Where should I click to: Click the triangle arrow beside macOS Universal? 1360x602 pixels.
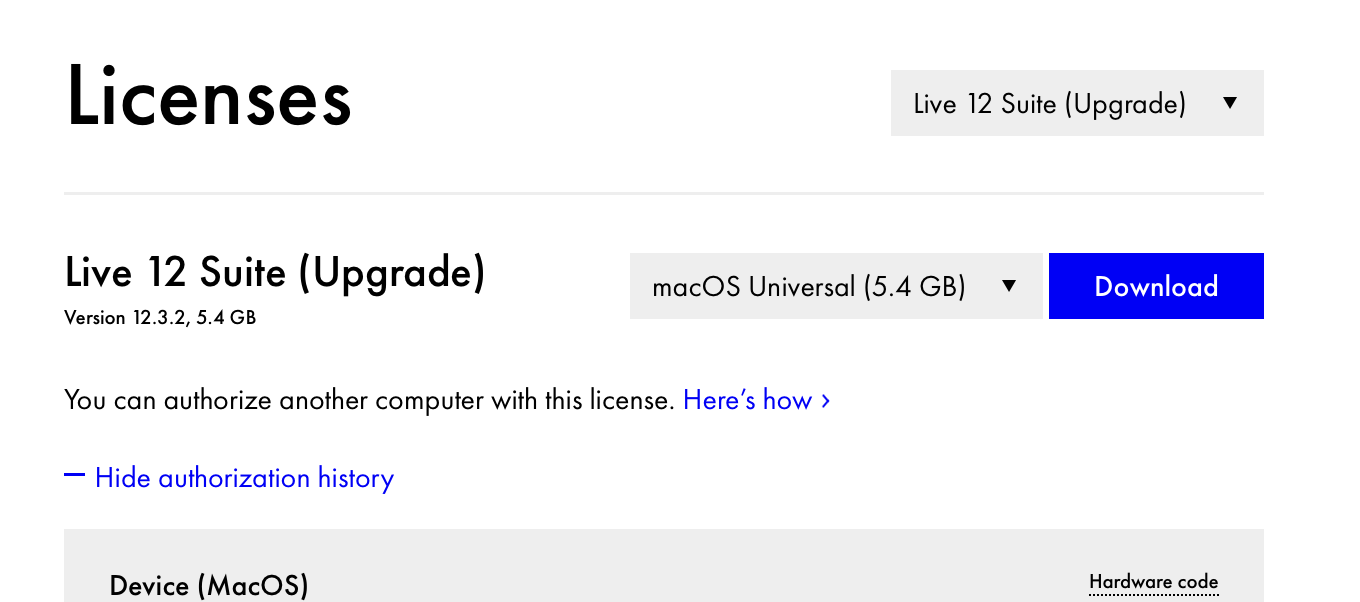[x=1009, y=287]
